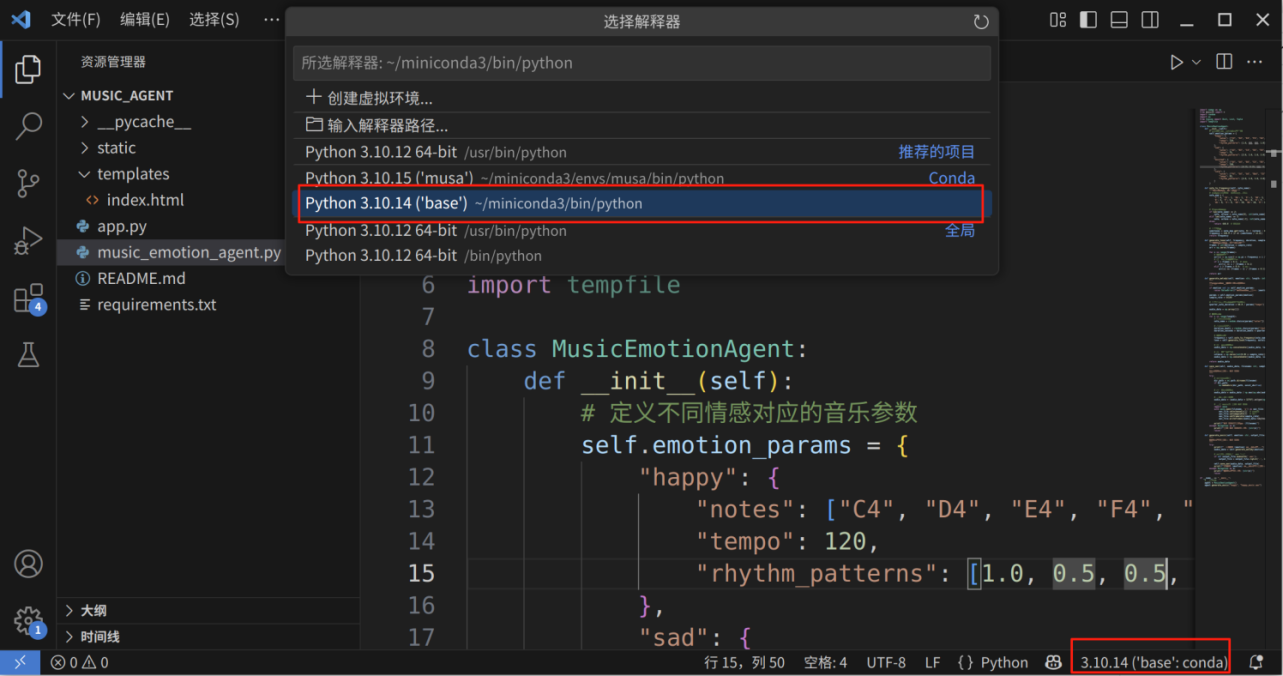
Task: Toggle the secondary side bar layout icon
Action: click(x=1150, y=20)
